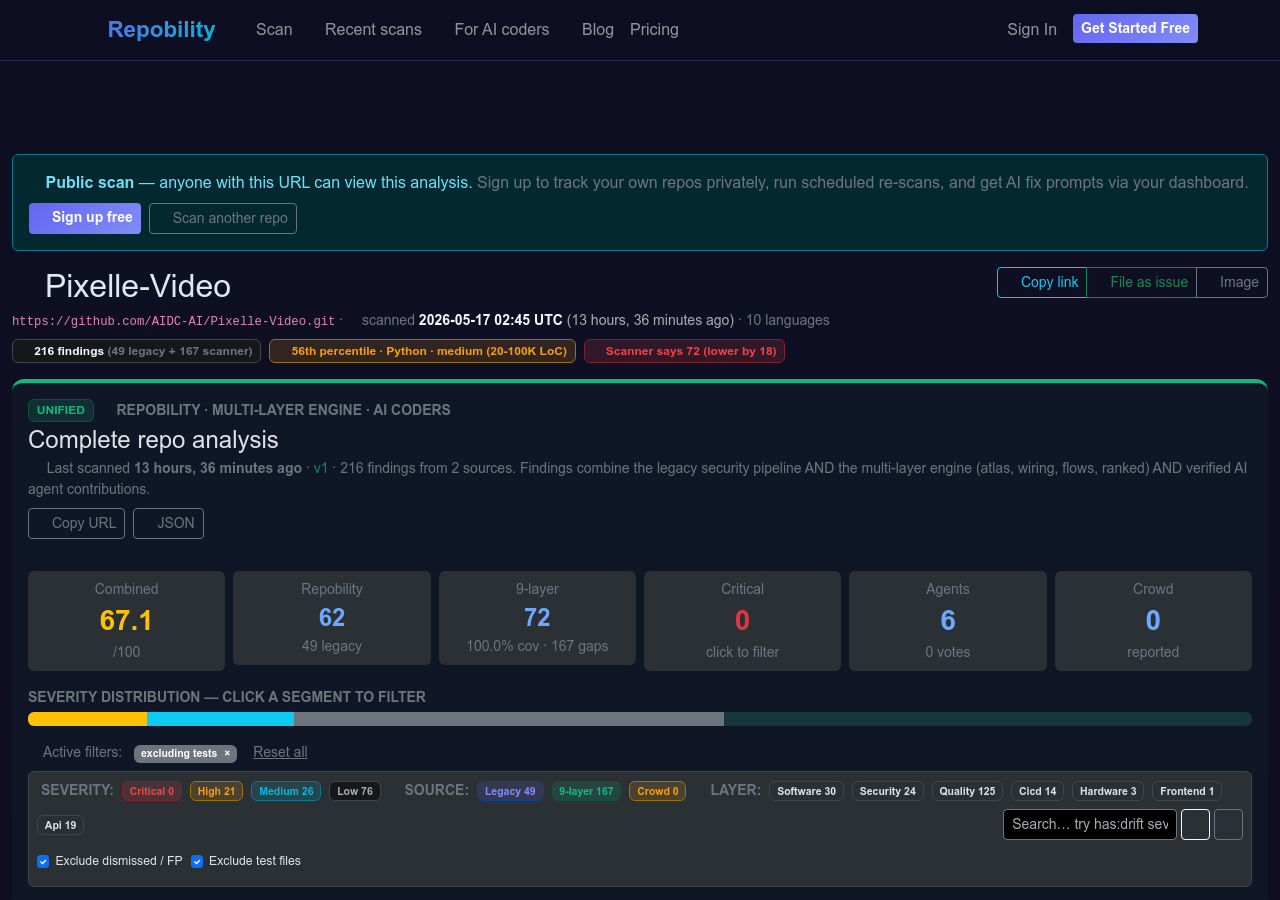Filter layer by Hardware 3
The height and width of the screenshot is (900, 1280).
click(1108, 791)
